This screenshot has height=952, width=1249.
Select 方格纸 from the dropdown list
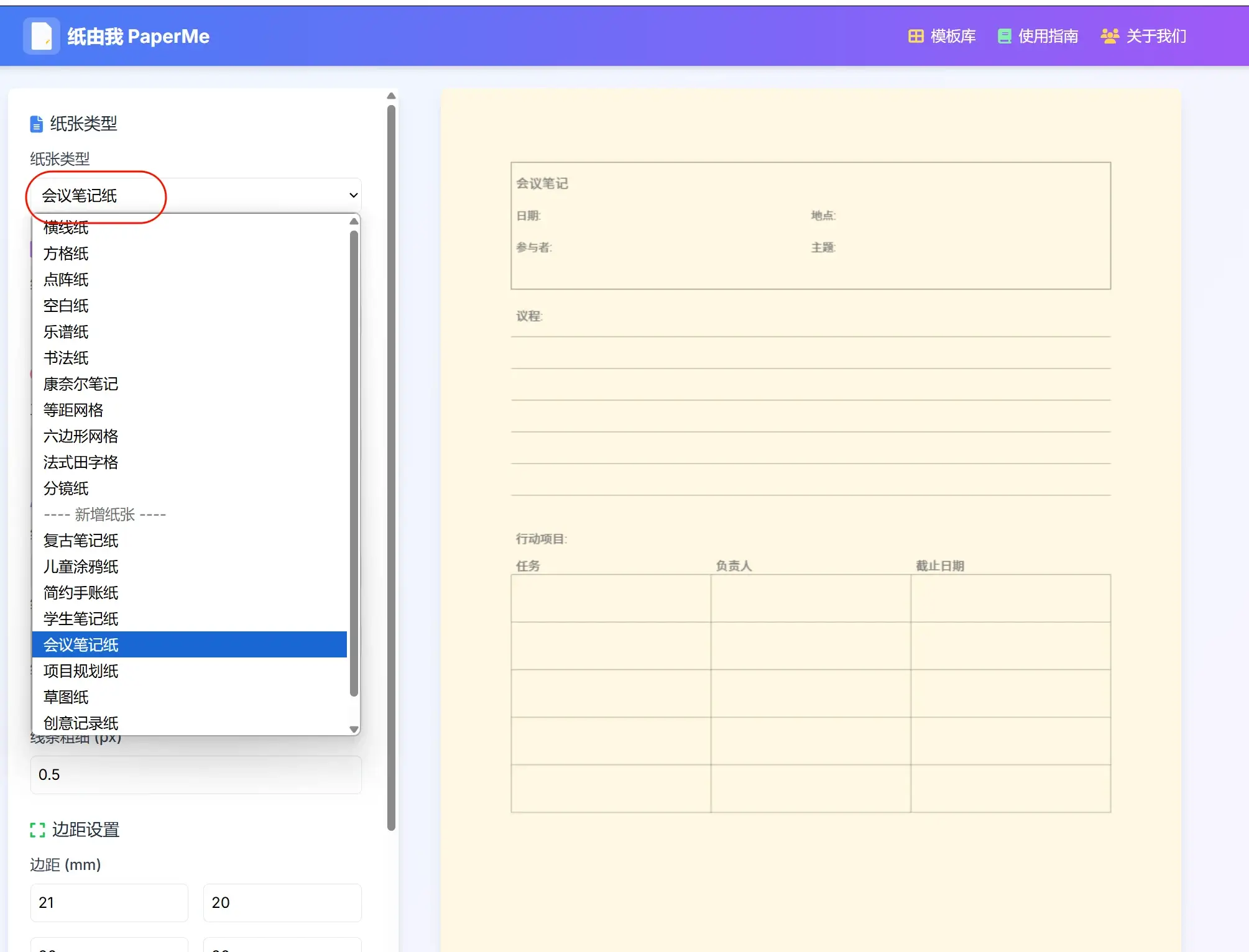[x=66, y=254]
